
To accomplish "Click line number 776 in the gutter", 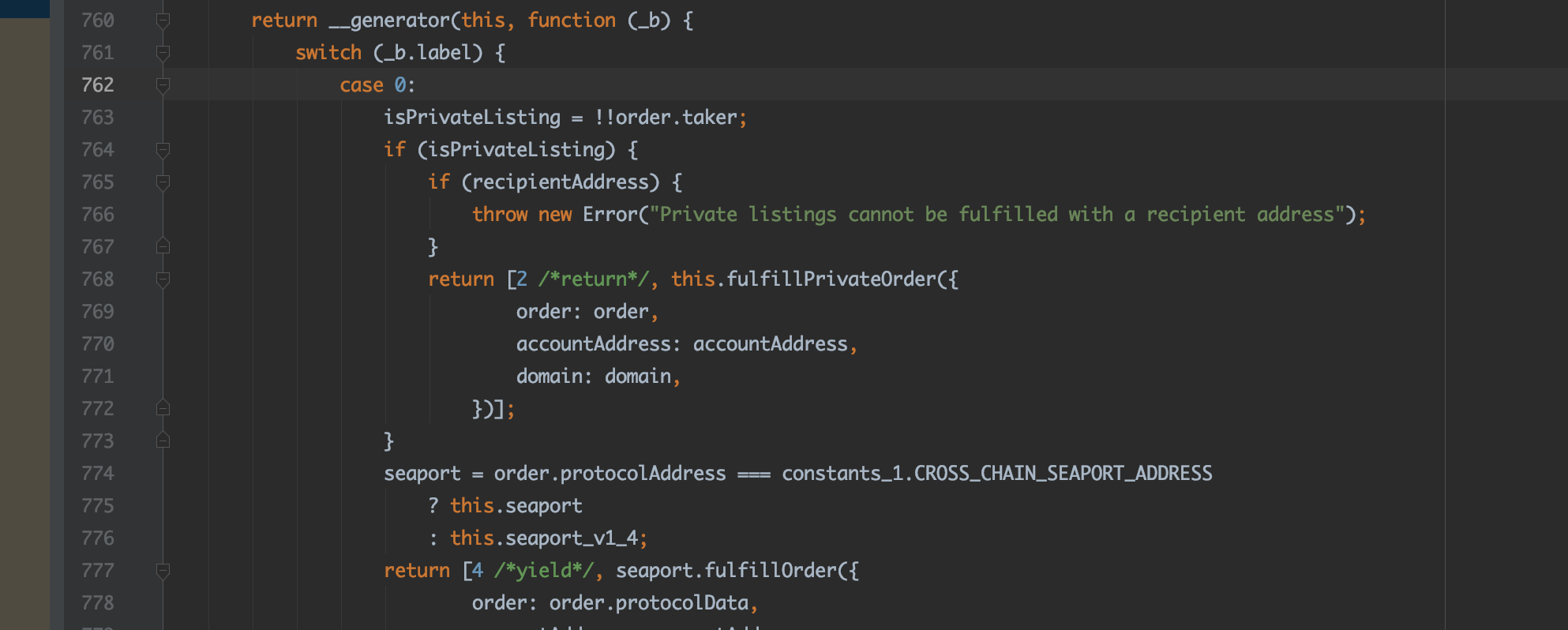I will 98,538.
